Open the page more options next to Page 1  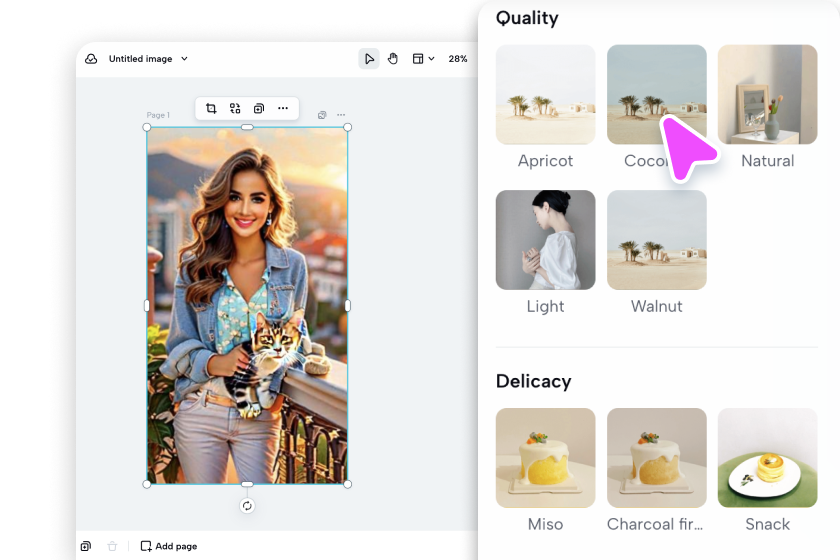click(x=341, y=115)
